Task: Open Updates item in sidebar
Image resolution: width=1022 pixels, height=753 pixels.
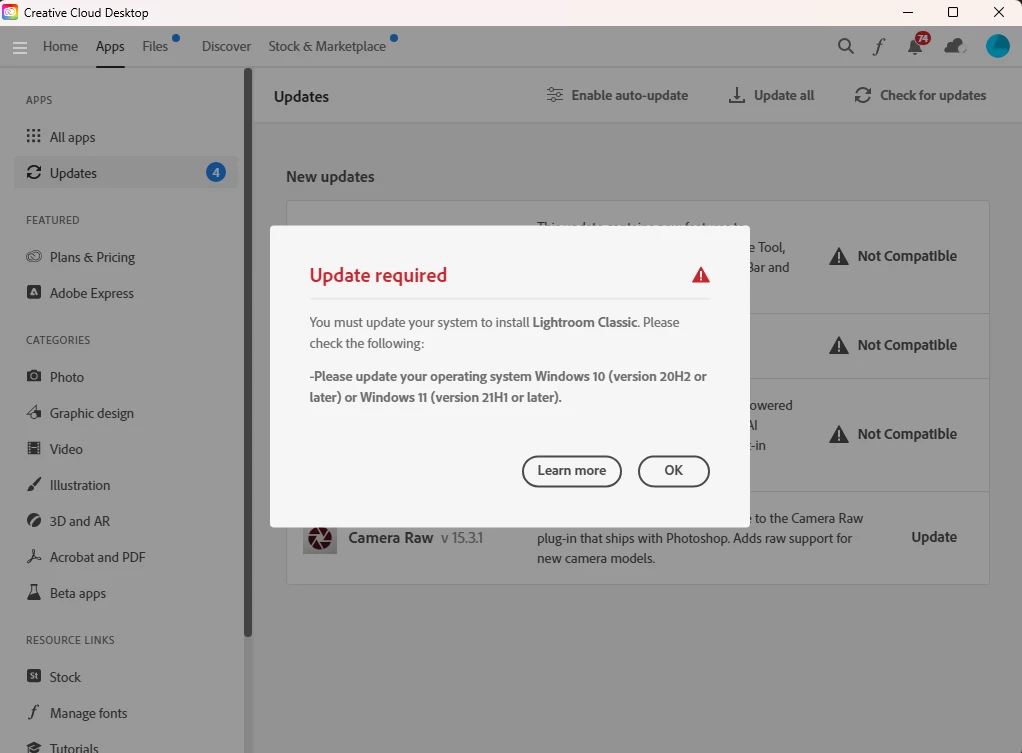Action: coord(126,173)
